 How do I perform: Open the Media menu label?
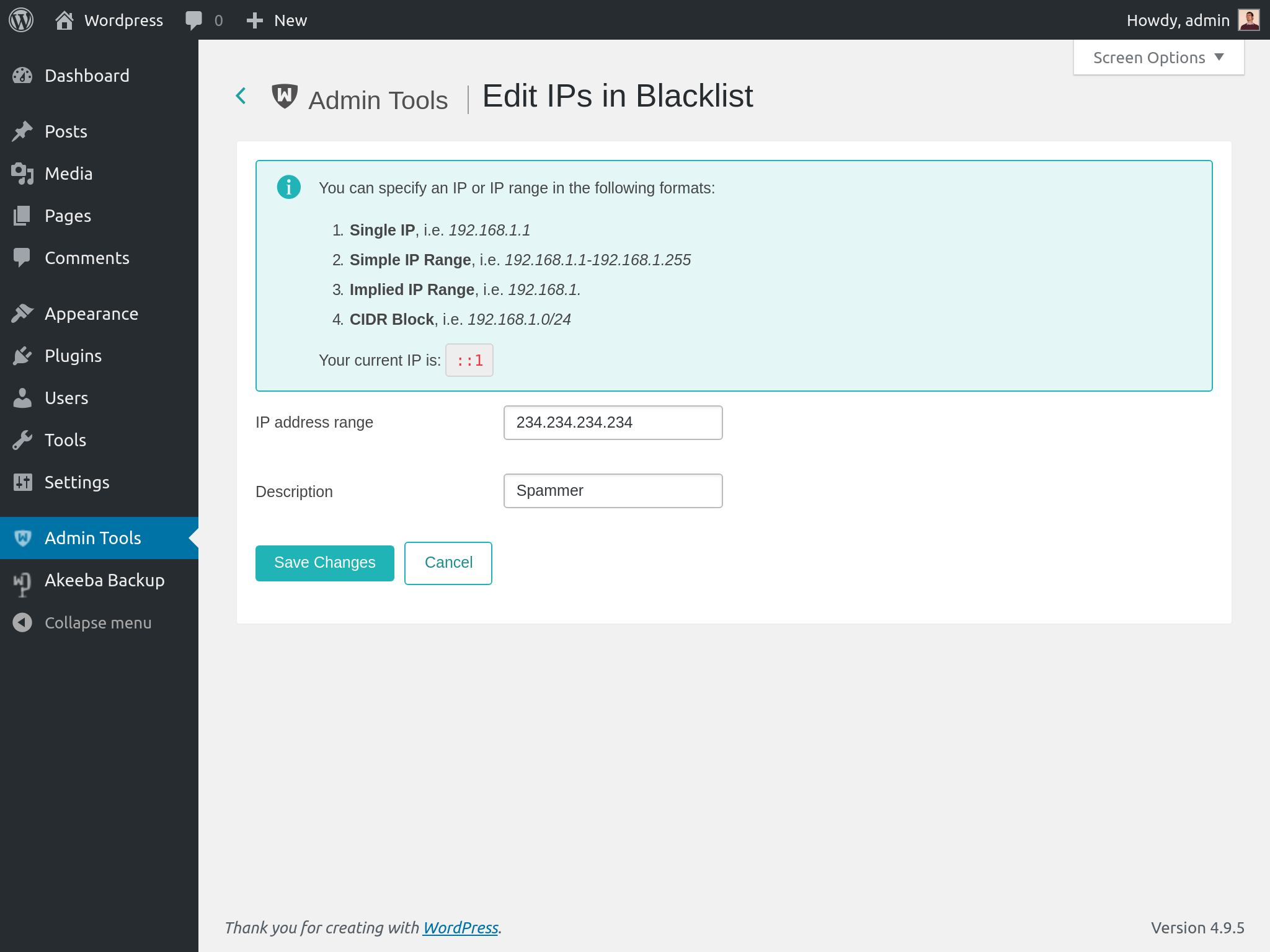(69, 174)
